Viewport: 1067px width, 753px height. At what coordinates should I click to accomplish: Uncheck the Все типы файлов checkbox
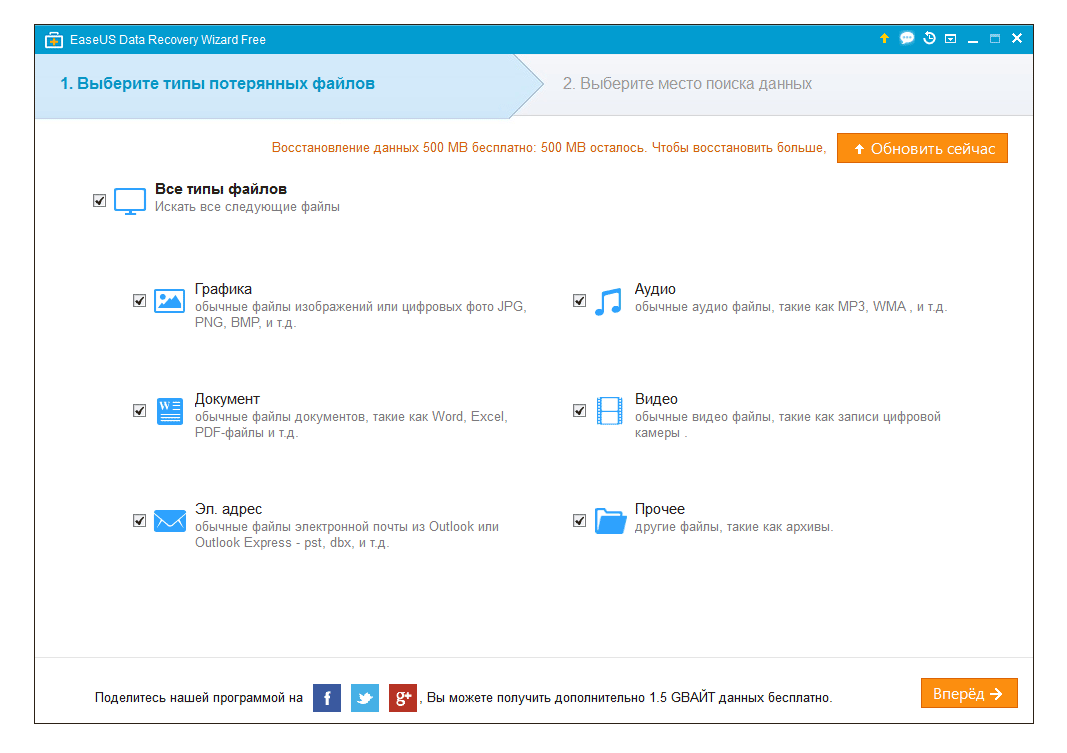(99, 200)
